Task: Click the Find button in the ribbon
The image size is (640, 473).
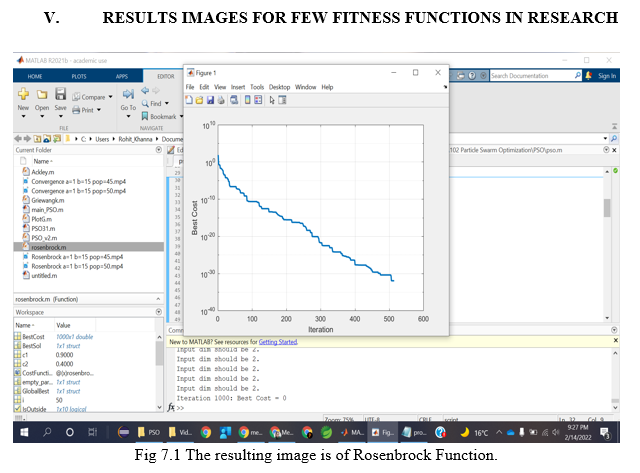Action: [152, 104]
